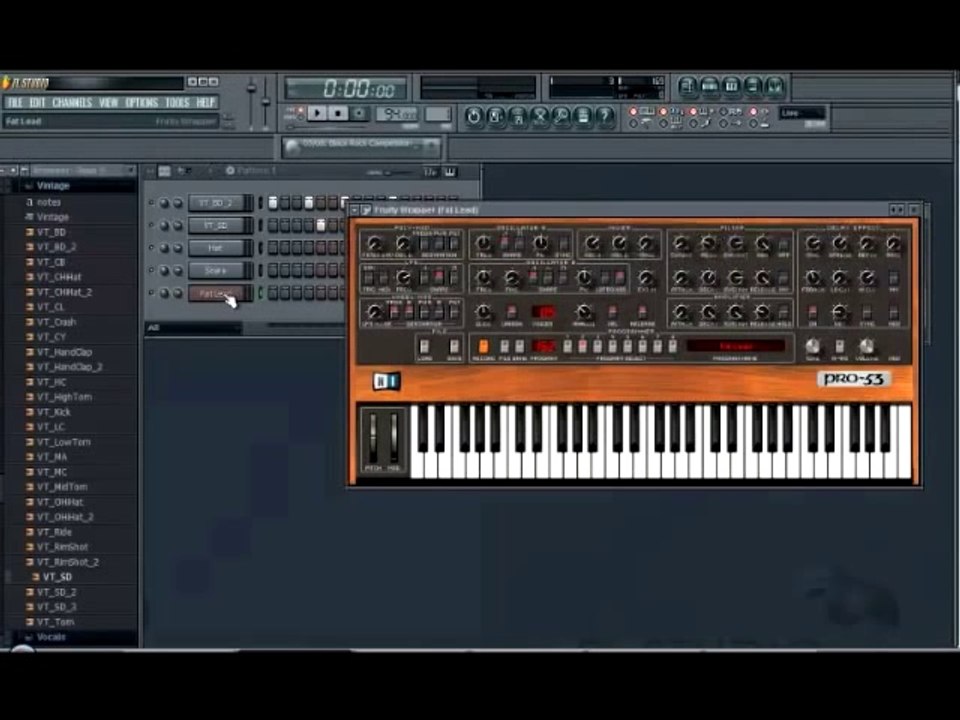Toggle the Unison switch on the Pro-53
This screenshot has height=720, width=960.
(512, 312)
